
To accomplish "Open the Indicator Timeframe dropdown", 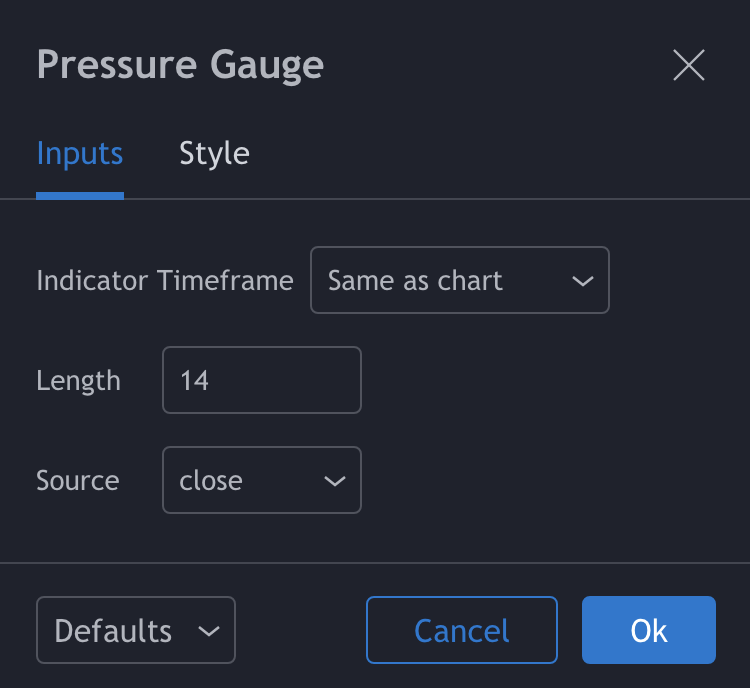I will (459, 281).
